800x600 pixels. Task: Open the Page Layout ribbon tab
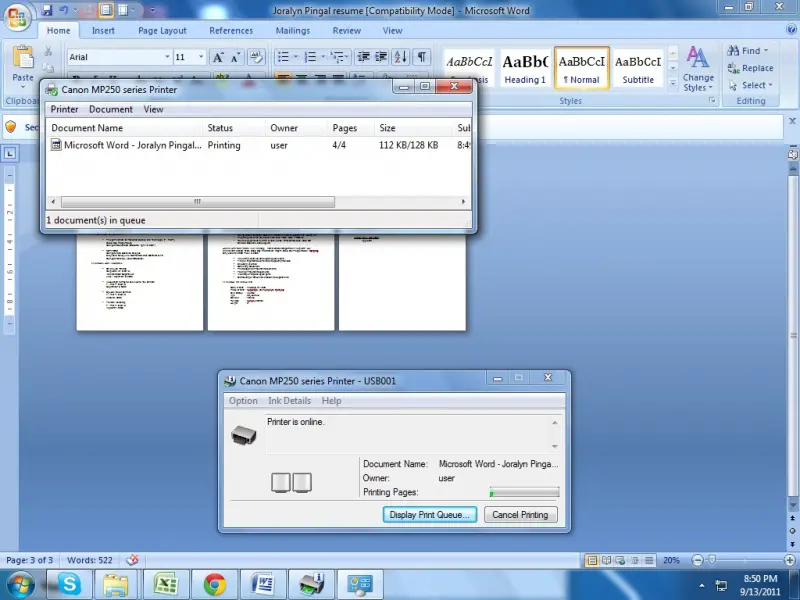[x=162, y=31]
